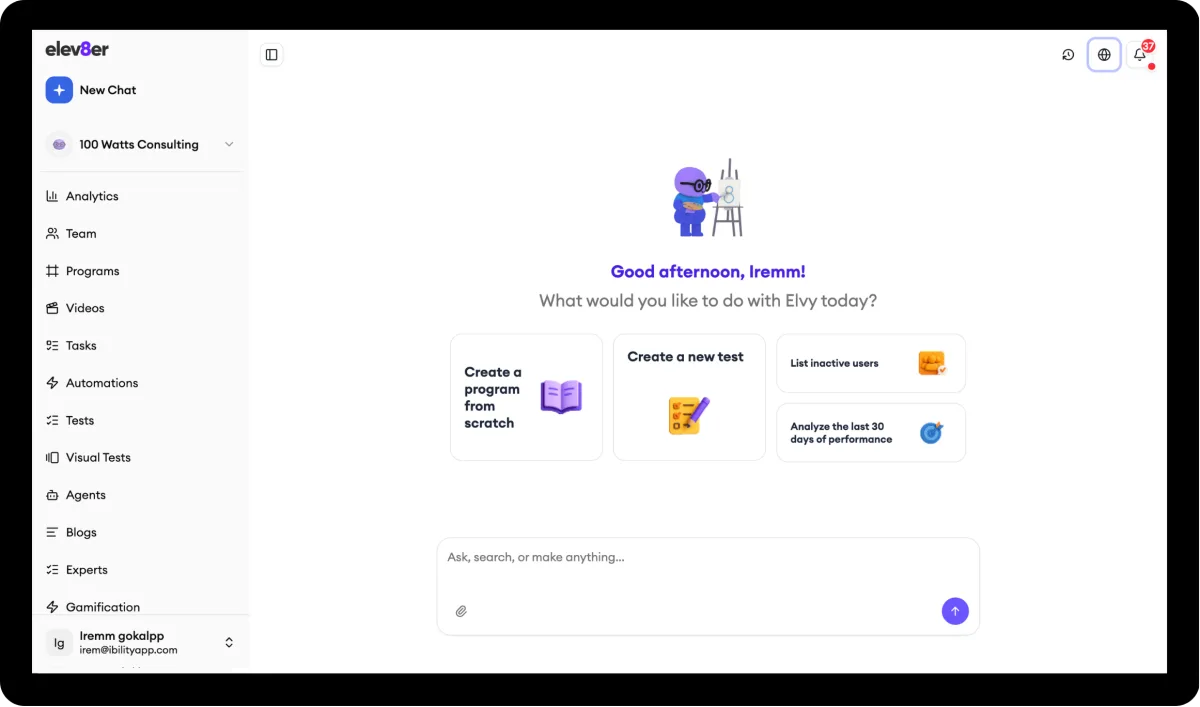Click the Blogs lines icon

pos(52,532)
